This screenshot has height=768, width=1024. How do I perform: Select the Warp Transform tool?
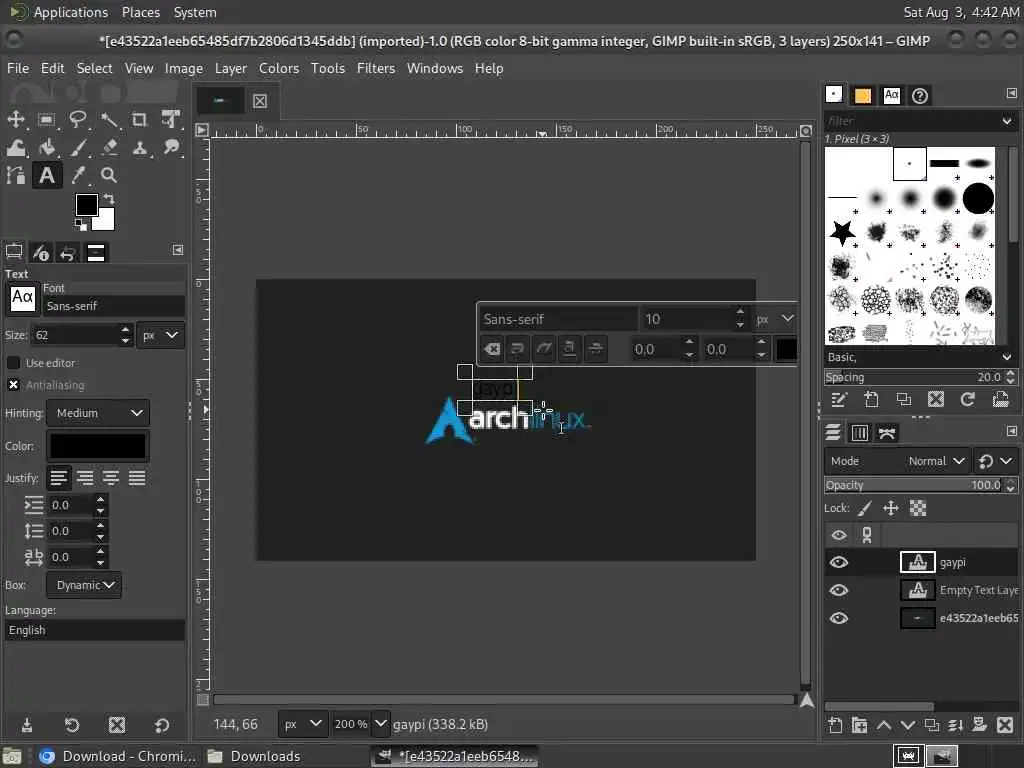(x=16, y=148)
